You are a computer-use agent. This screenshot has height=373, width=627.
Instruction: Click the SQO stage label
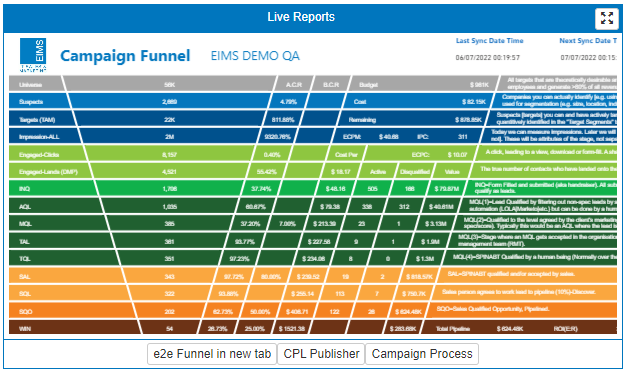click(25, 311)
